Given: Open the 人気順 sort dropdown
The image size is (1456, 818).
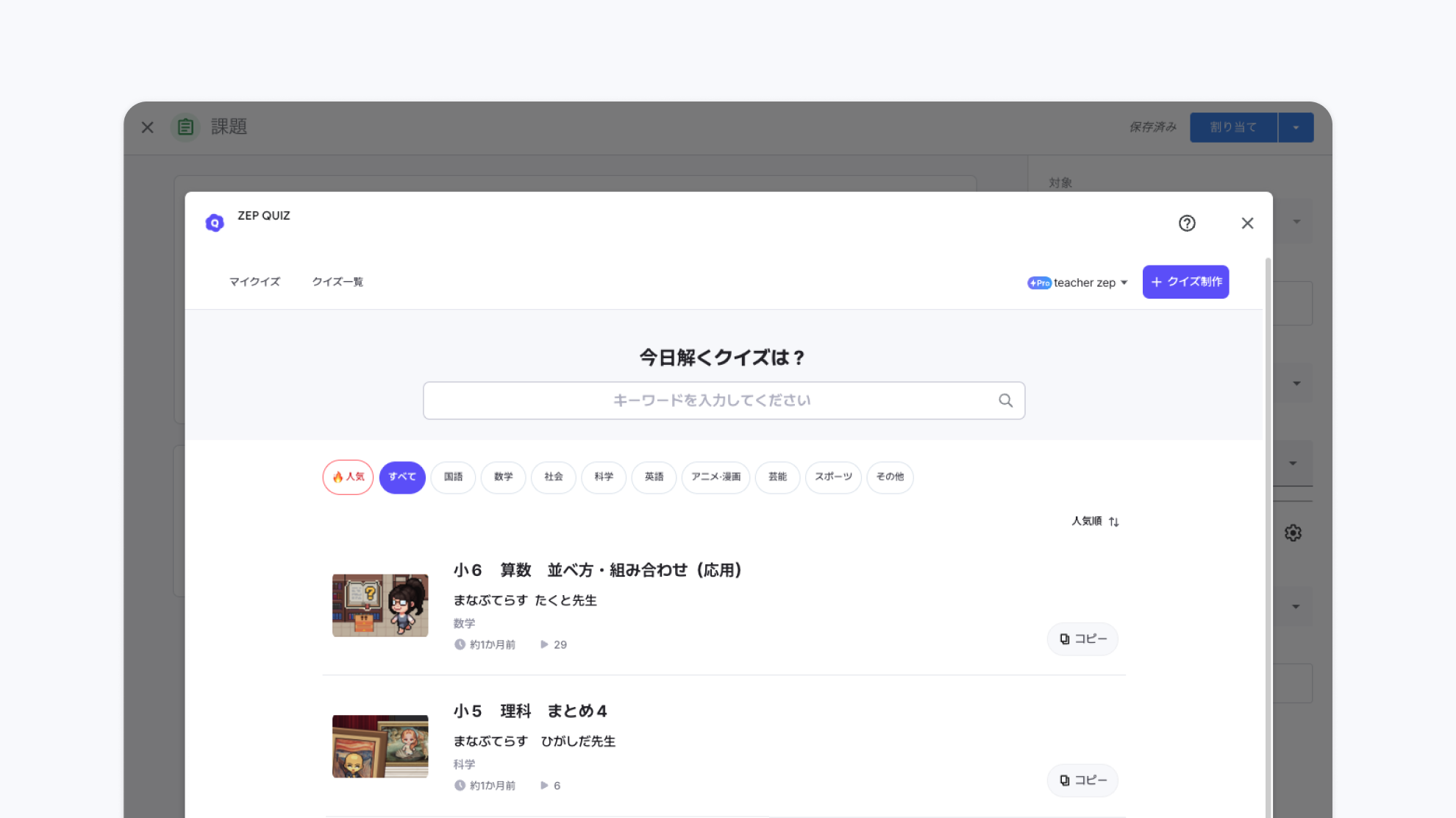Looking at the screenshot, I should click(x=1087, y=521).
